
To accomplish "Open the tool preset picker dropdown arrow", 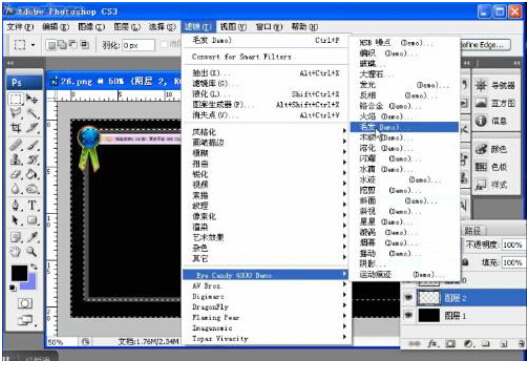I will [33, 45].
